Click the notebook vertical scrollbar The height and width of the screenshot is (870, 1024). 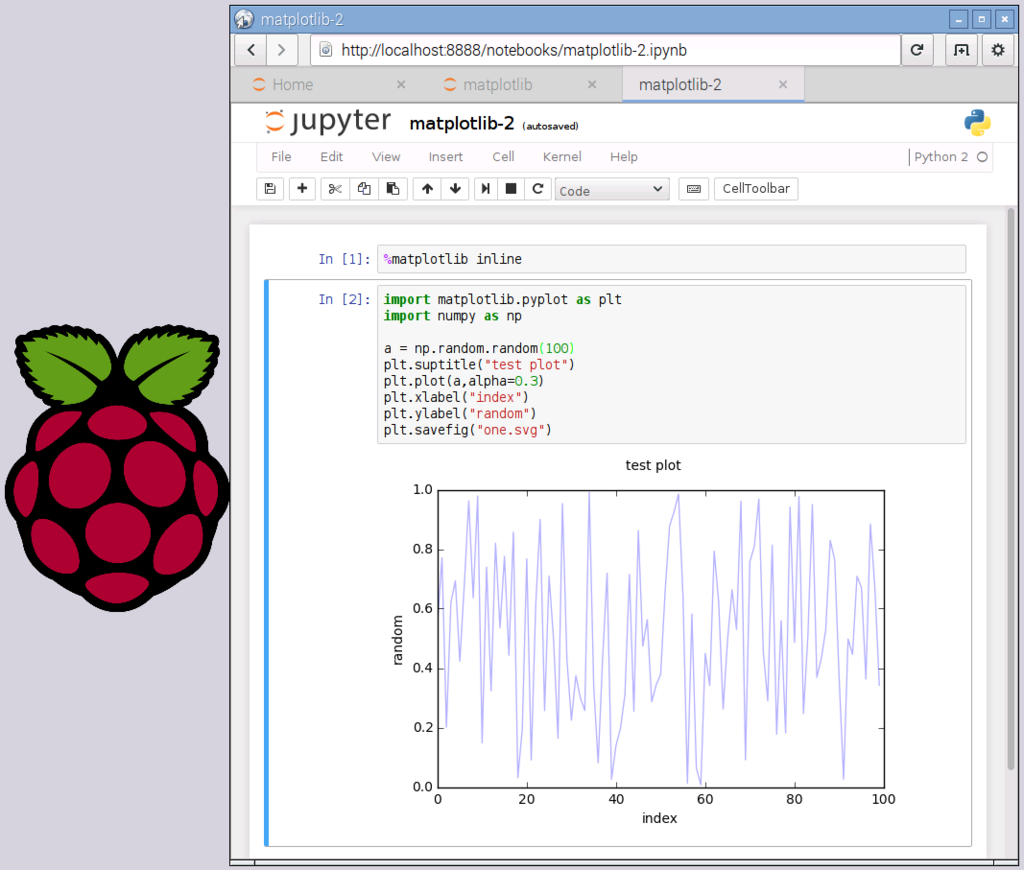tap(1012, 490)
